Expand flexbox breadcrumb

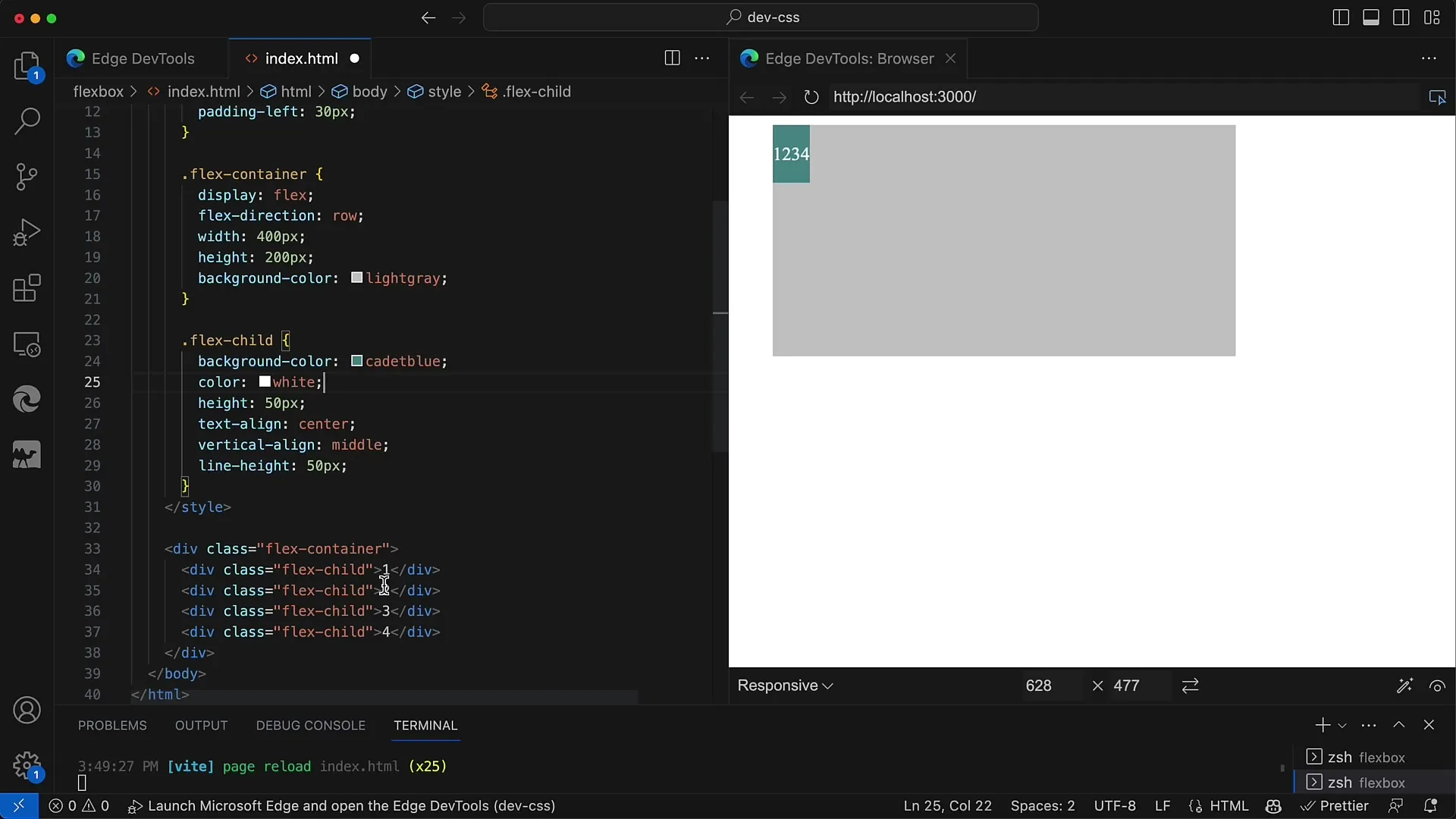pos(98,92)
